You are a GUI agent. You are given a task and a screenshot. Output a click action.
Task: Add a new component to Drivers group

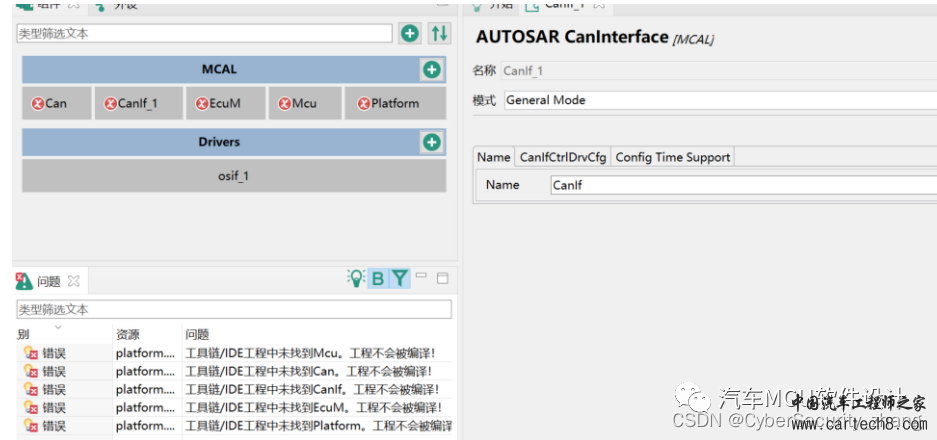click(431, 142)
